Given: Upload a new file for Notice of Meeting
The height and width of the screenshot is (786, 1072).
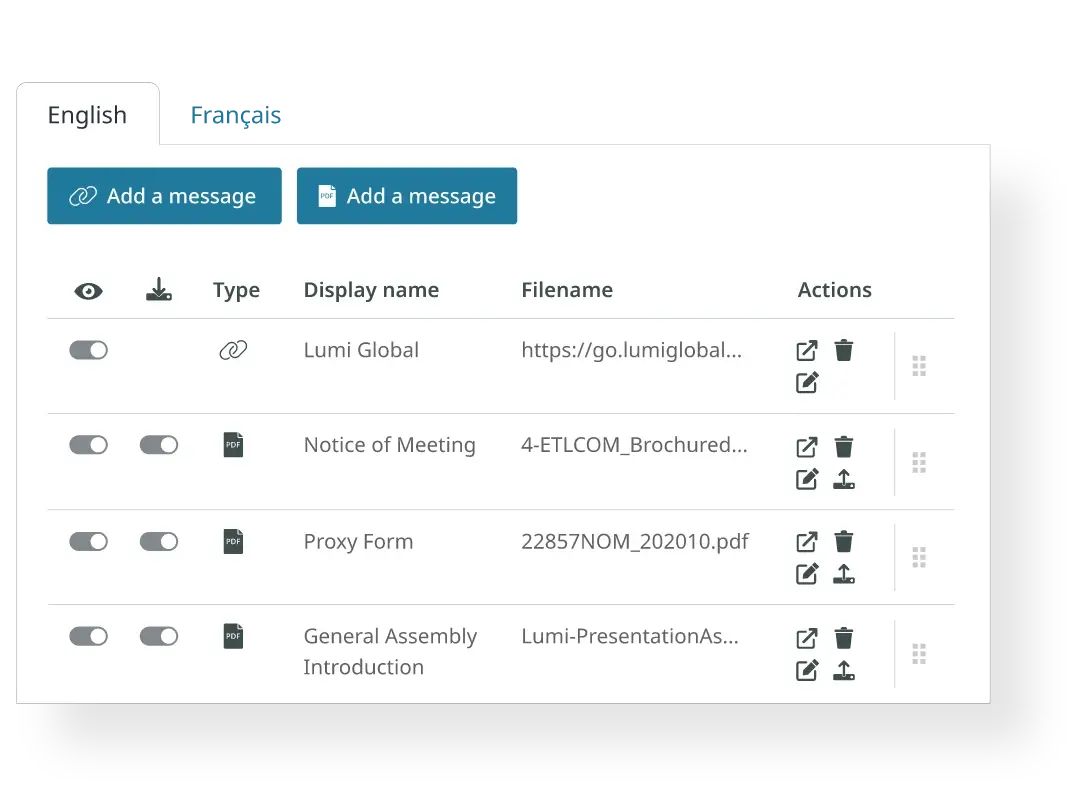Looking at the screenshot, I should tap(844, 479).
